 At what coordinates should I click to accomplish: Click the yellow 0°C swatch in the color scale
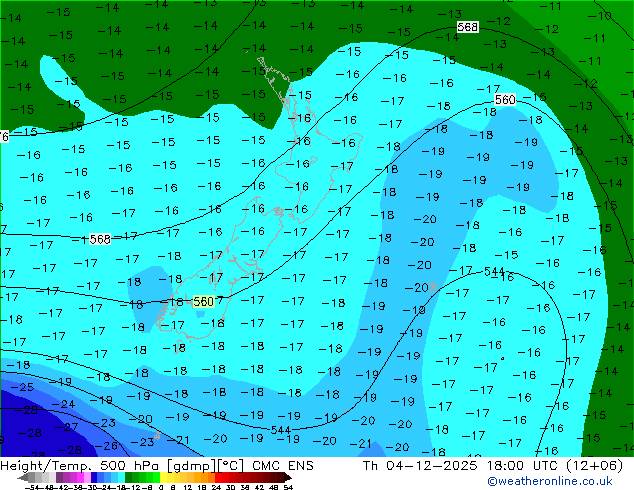[x=163, y=478]
